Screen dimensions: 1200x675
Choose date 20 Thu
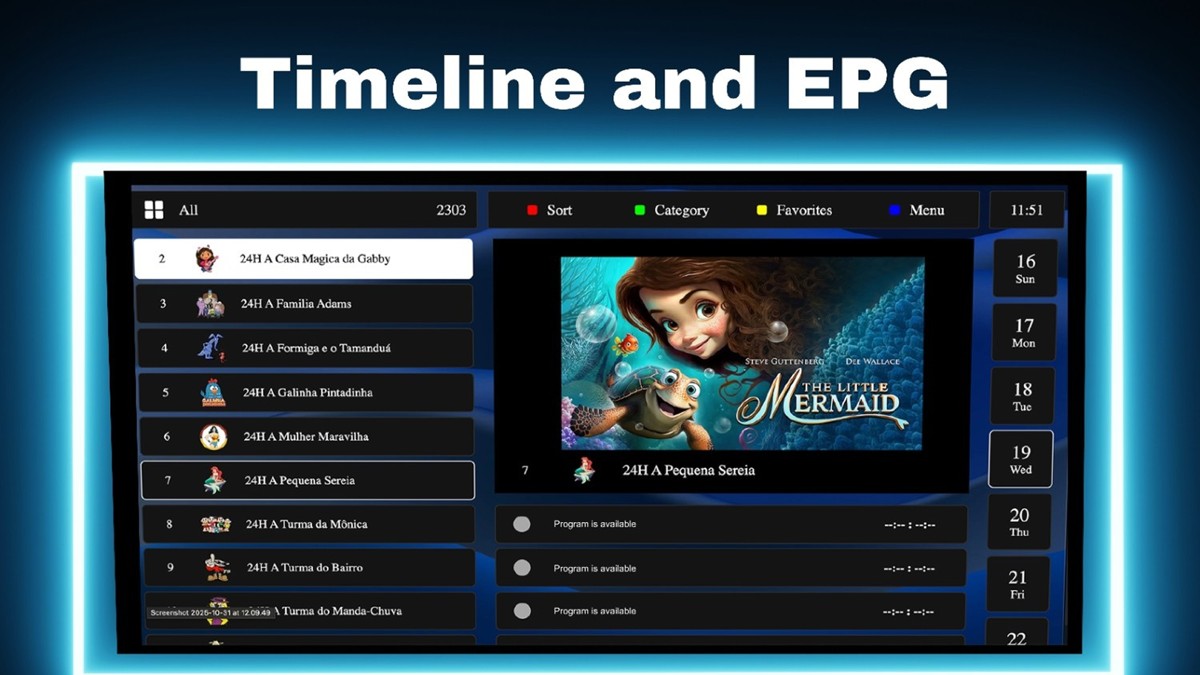click(1019, 522)
